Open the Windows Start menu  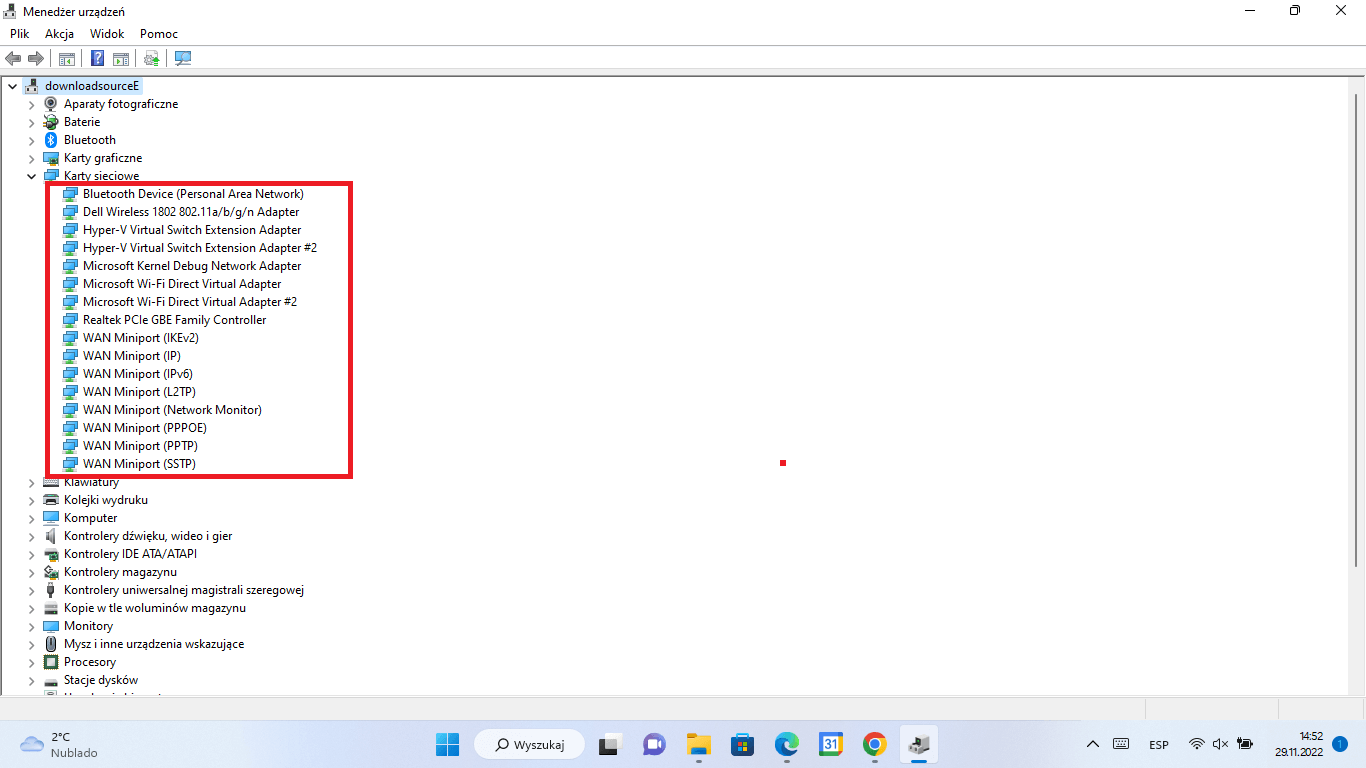[447, 744]
